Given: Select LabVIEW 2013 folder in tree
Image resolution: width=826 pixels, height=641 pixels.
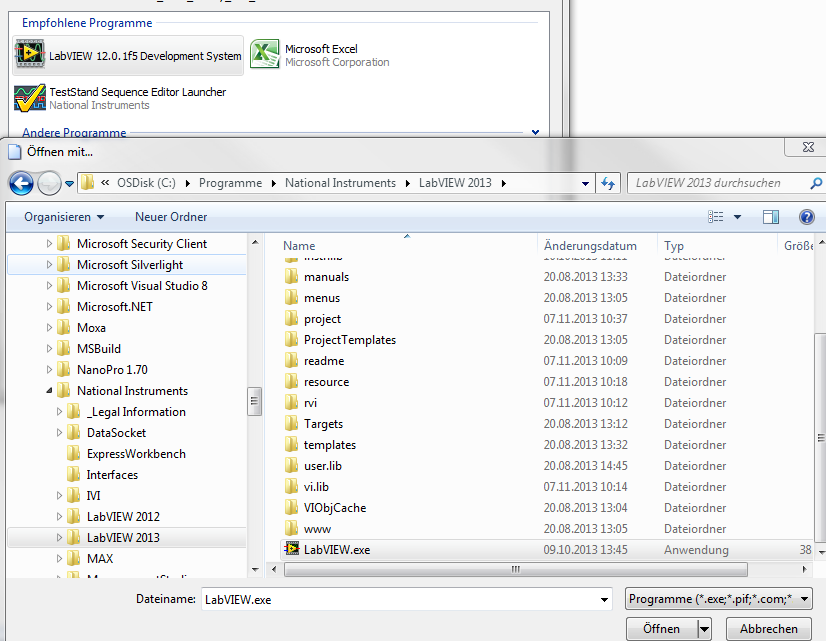Looking at the screenshot, I should pos(123,537).
